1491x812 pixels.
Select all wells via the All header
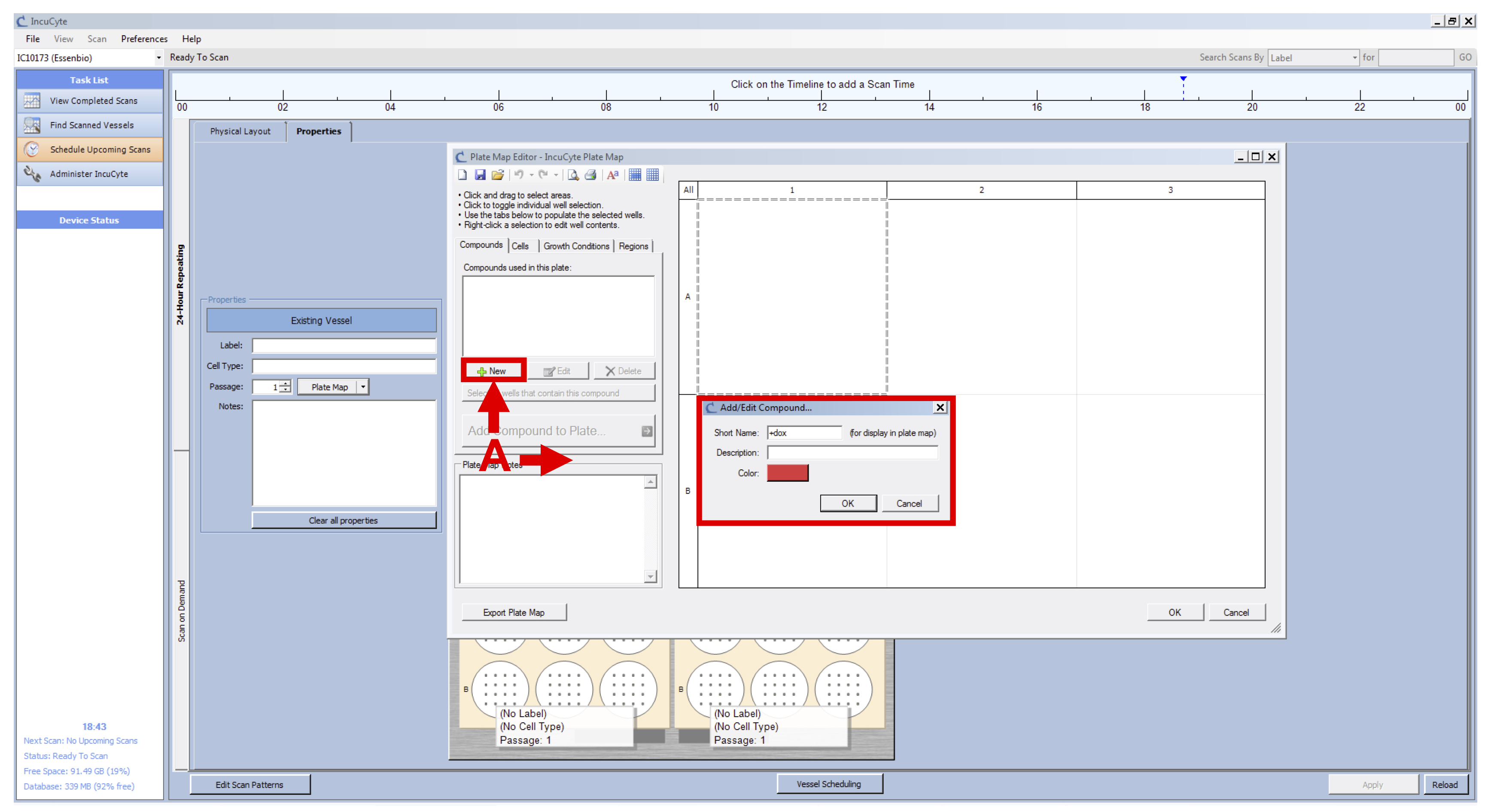coord(688,190)
